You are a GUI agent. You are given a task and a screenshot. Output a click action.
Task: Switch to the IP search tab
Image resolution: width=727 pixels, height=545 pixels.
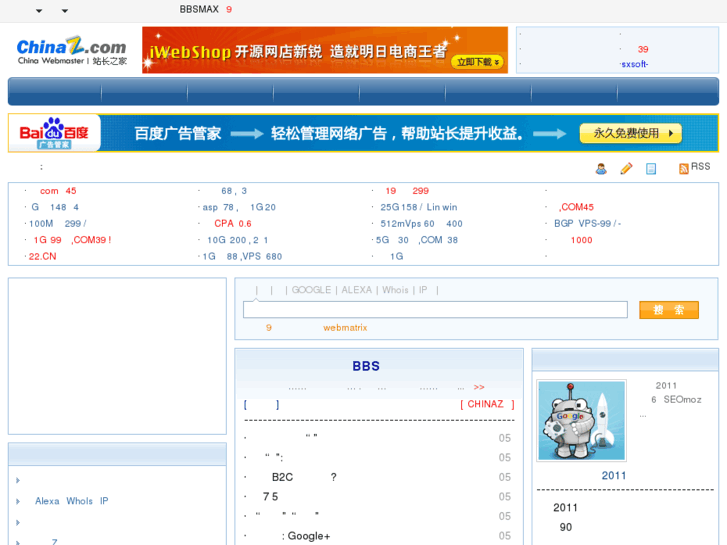[423, 290]
